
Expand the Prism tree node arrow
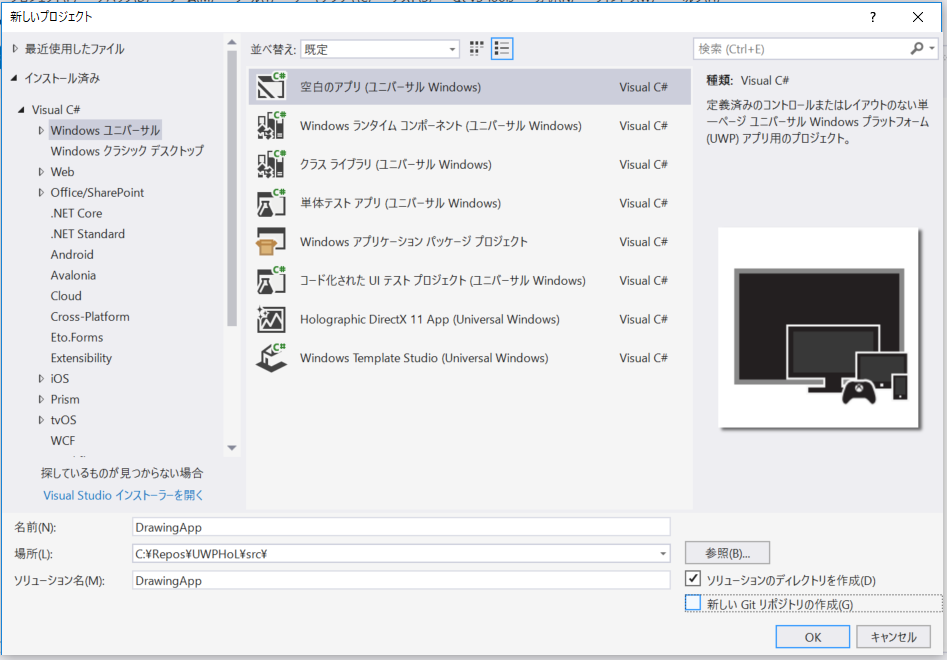pyautogui.click(x=41, y=399)
